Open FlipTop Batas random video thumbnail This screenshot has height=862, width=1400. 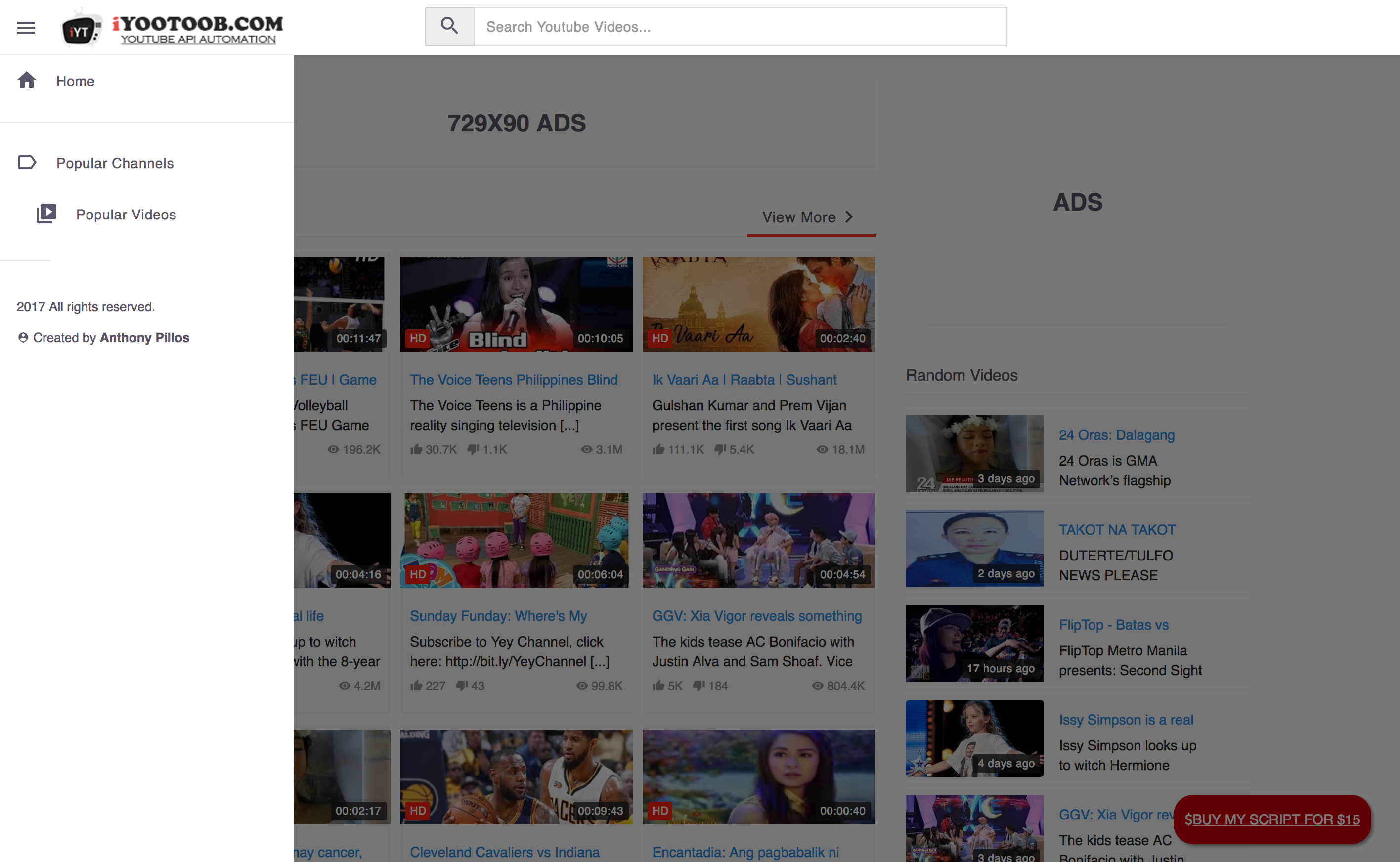click(x=974, y=643)
